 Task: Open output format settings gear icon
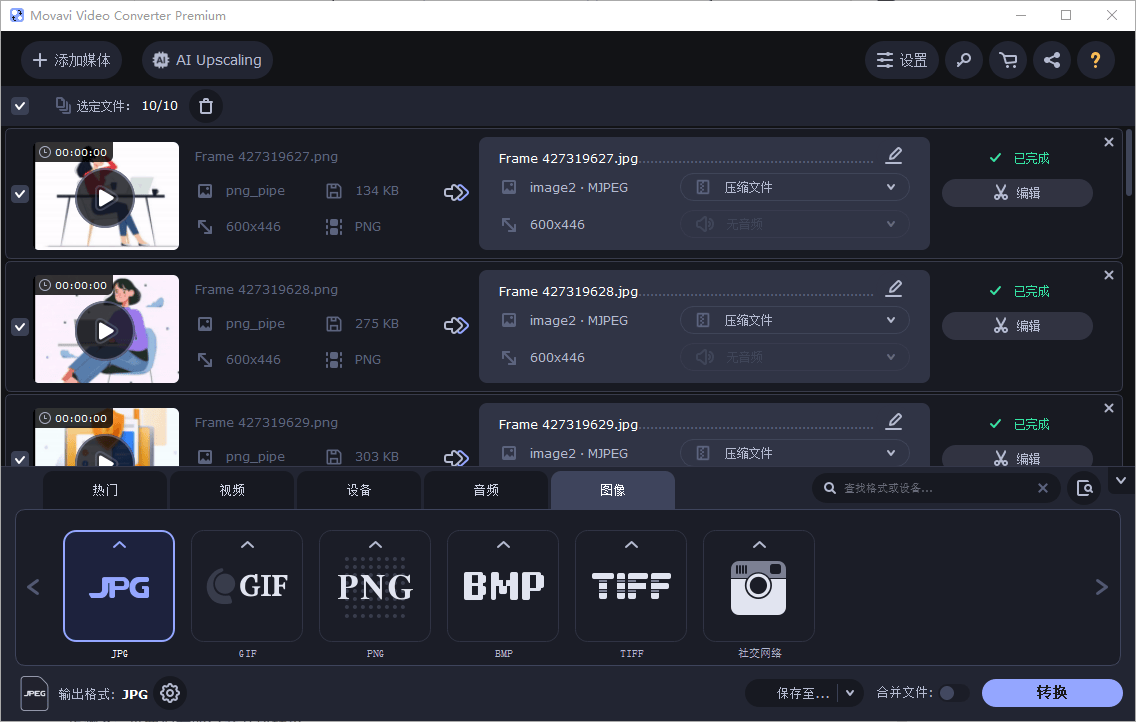click(170, 693)
